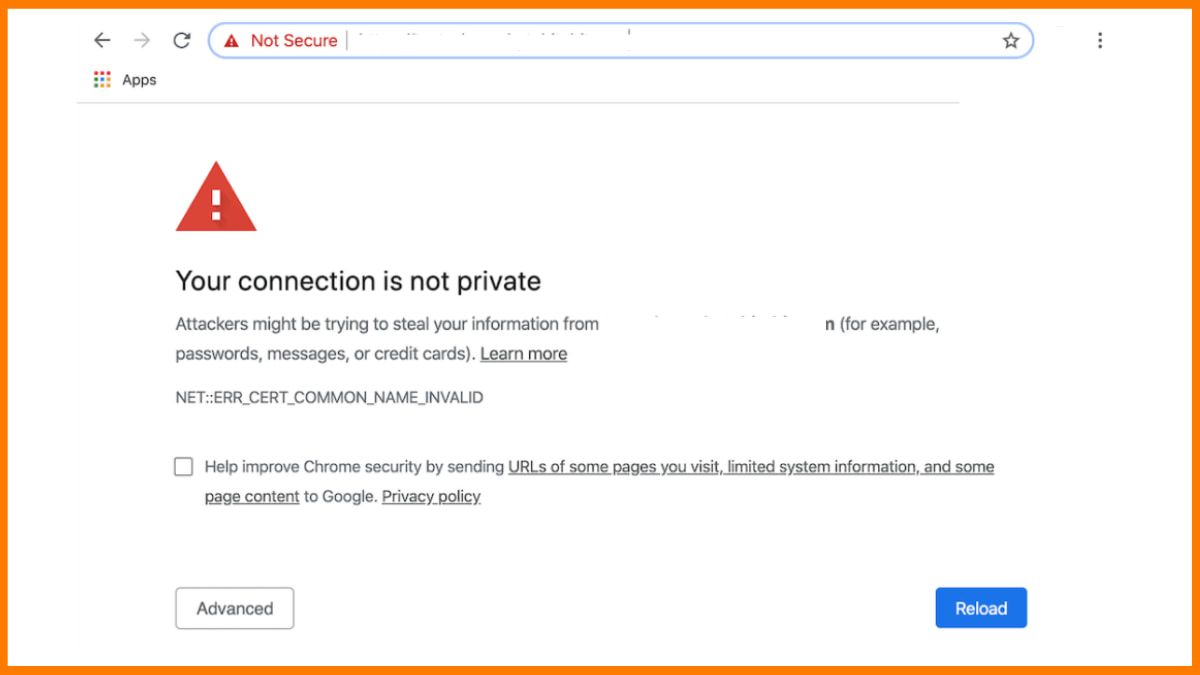Enable the Help improve Chrome security checkbox
The height and width of the screenshot is (675, 1200).
tap(184, 467)
